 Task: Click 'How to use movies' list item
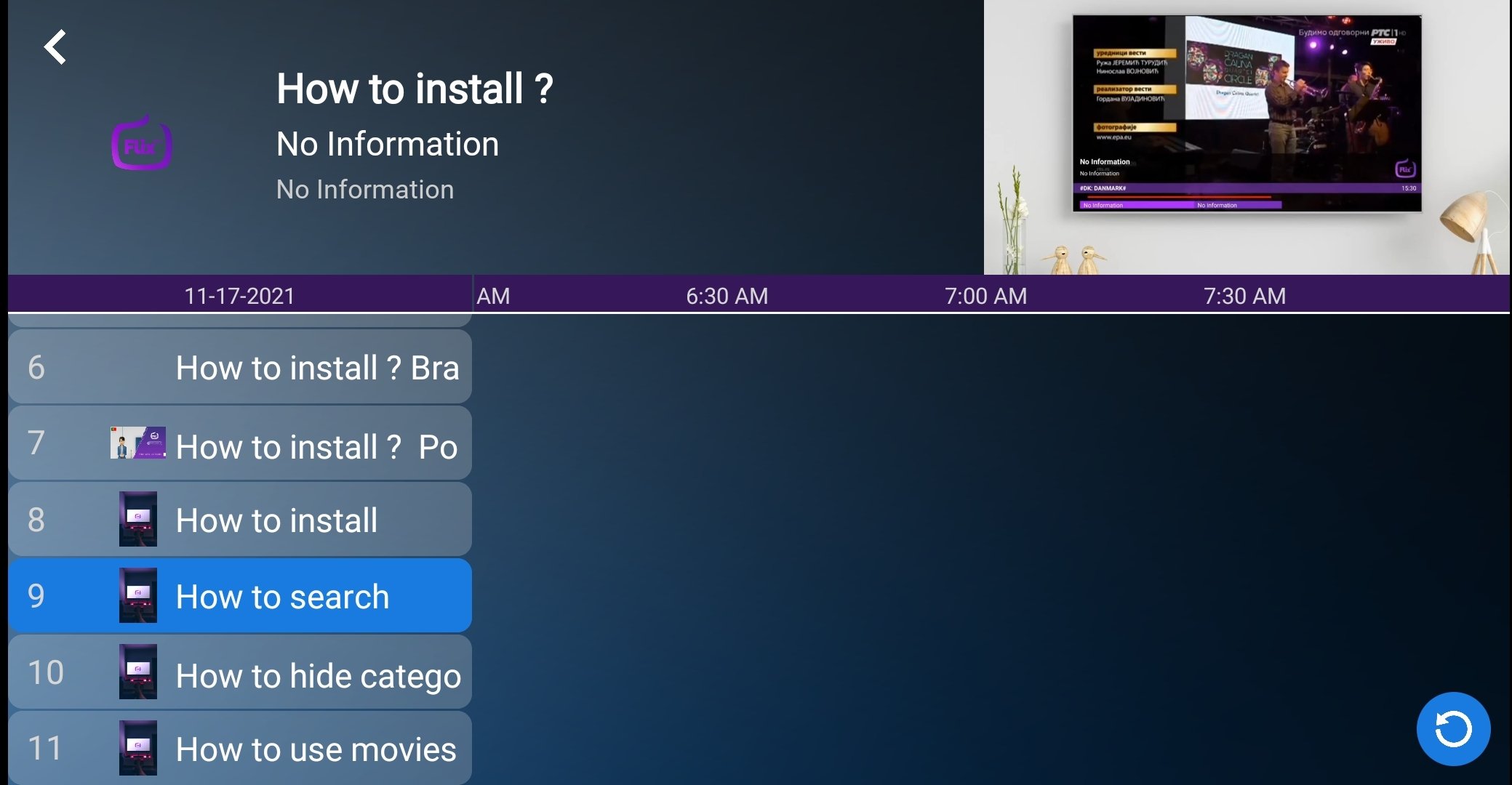pos(241,748)
